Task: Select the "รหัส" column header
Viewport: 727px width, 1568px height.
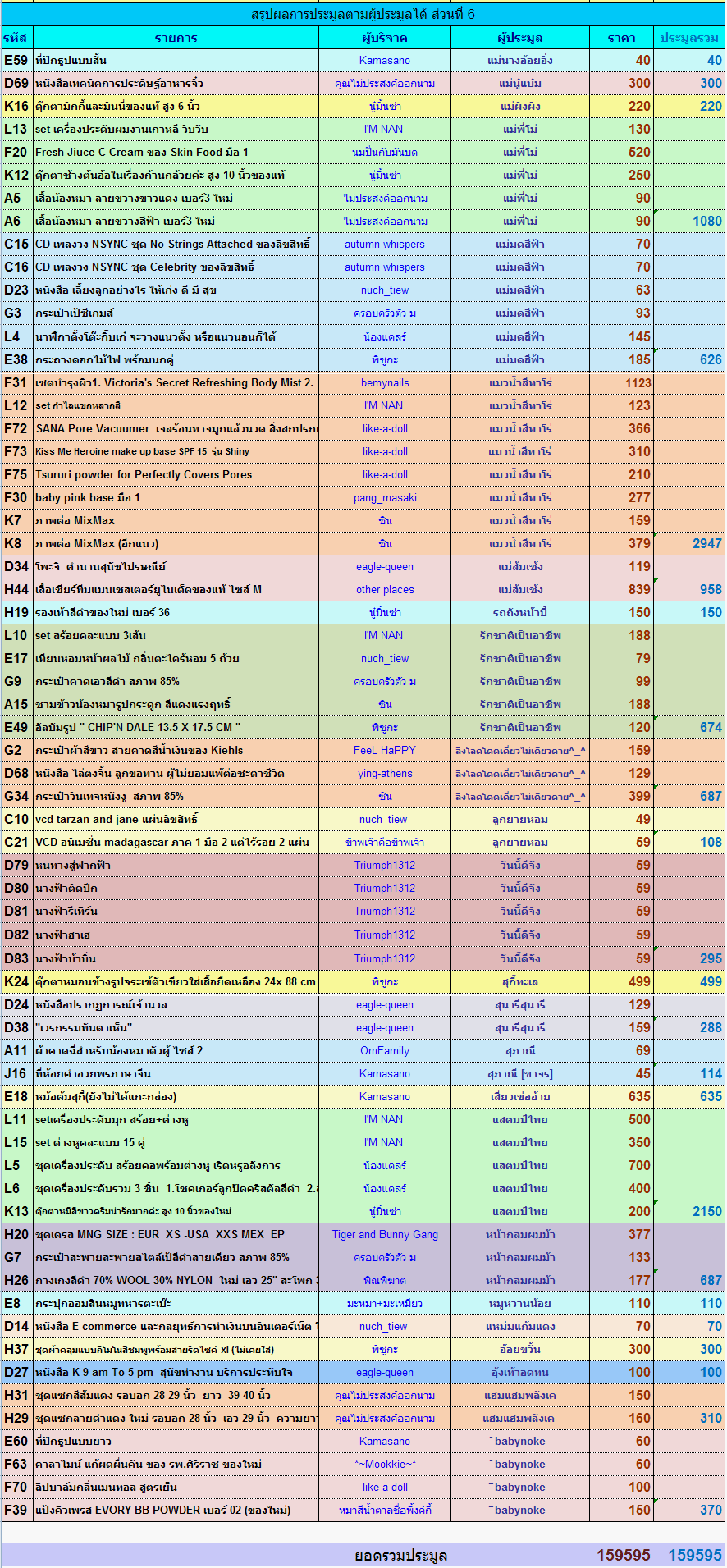Action: [x=16, y=38]
